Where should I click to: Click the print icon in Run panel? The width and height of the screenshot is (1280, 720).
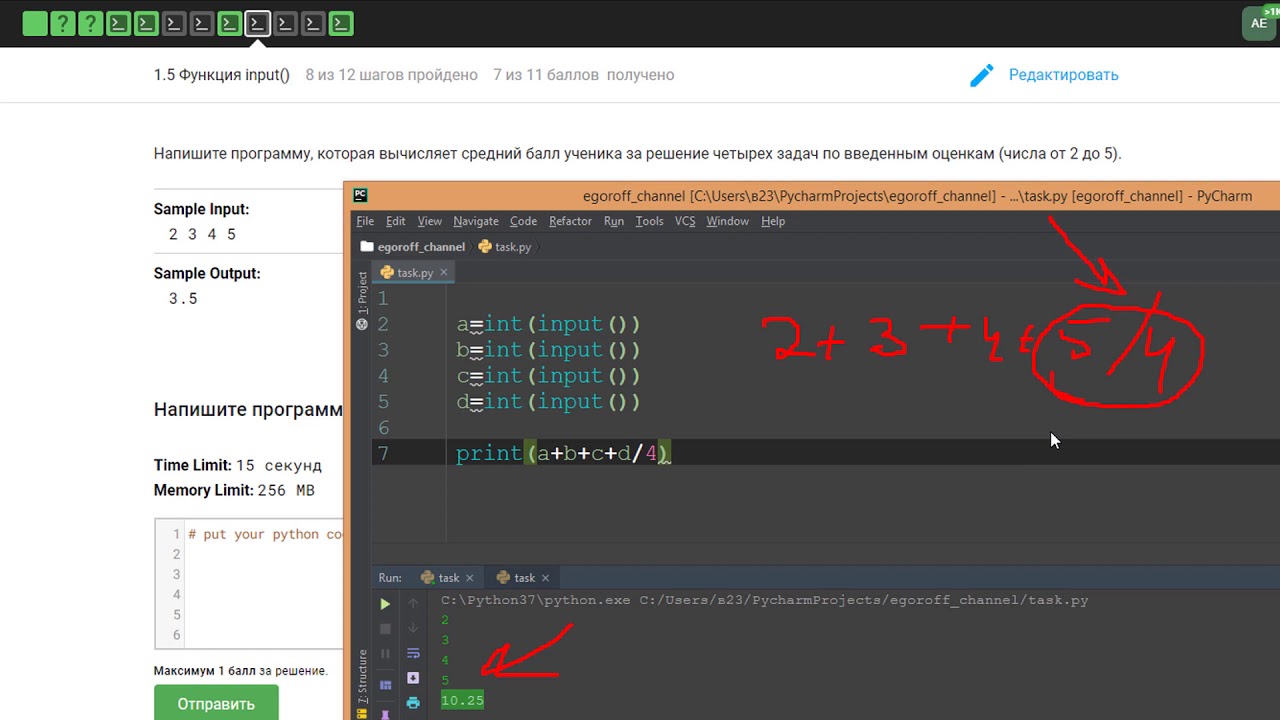[x=413, y=703]
